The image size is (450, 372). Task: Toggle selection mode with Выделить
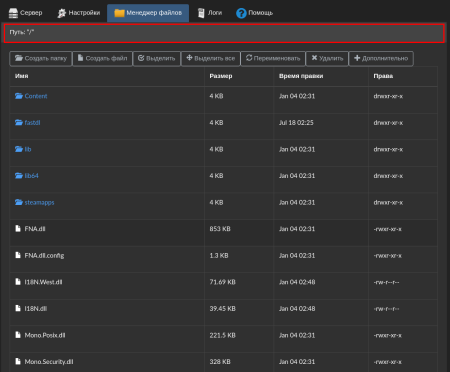pyautogui.click(x=157, y=58)
